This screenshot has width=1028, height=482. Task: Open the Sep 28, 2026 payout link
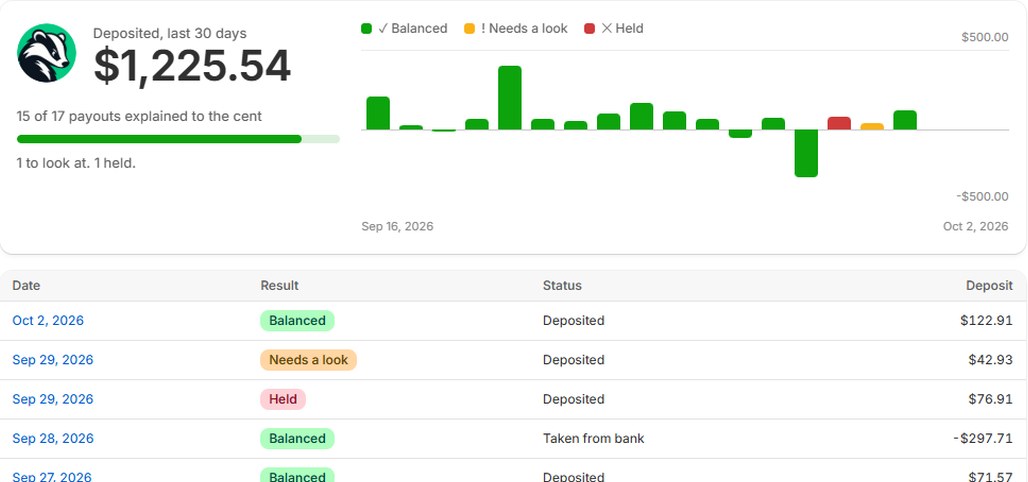52,439
